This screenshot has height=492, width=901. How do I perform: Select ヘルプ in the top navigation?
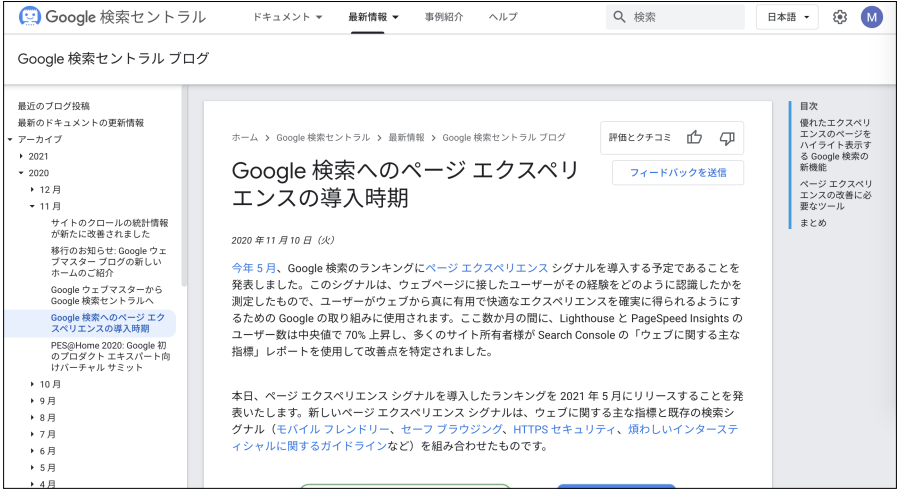coord(503,17)
